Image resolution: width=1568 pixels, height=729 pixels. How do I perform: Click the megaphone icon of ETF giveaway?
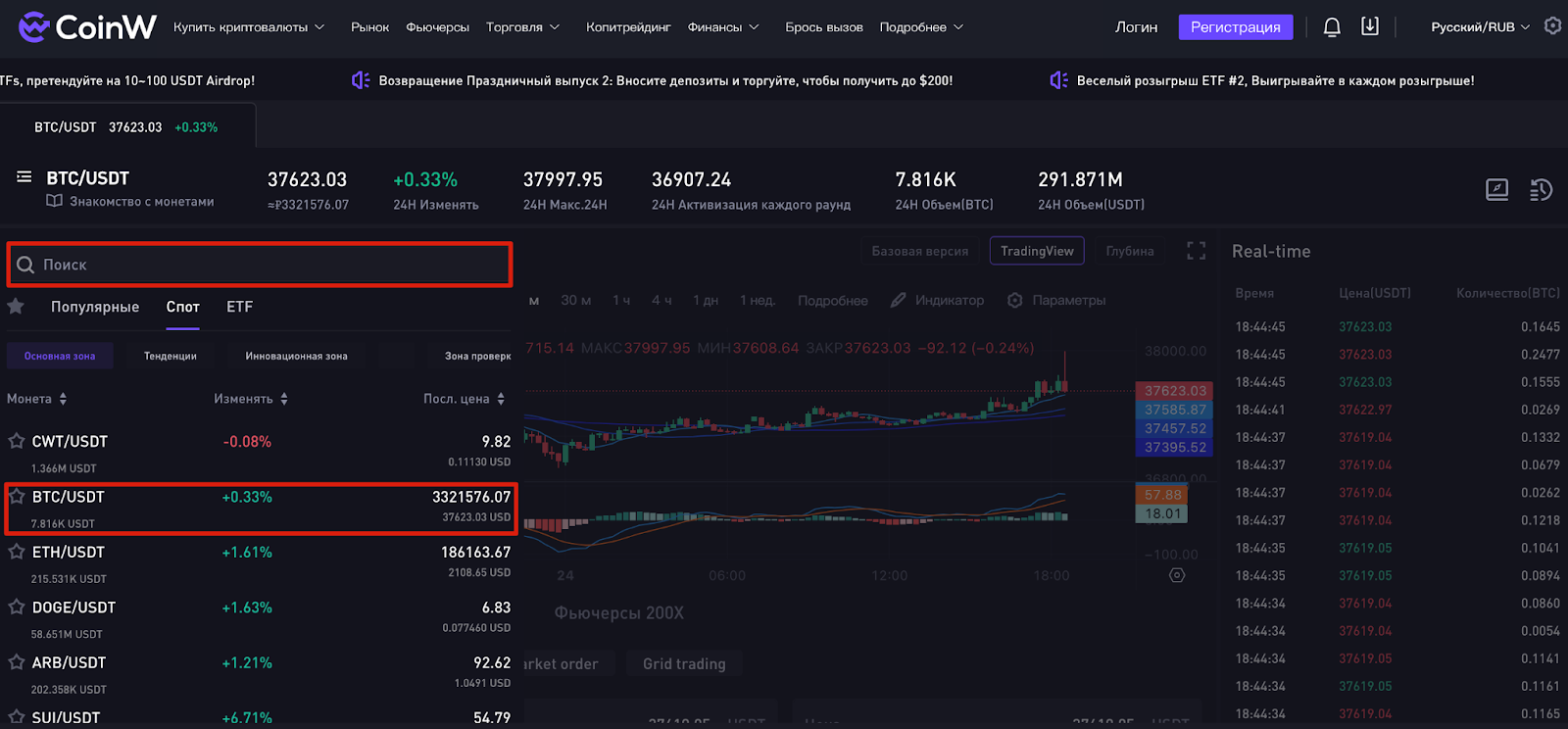1058,80
